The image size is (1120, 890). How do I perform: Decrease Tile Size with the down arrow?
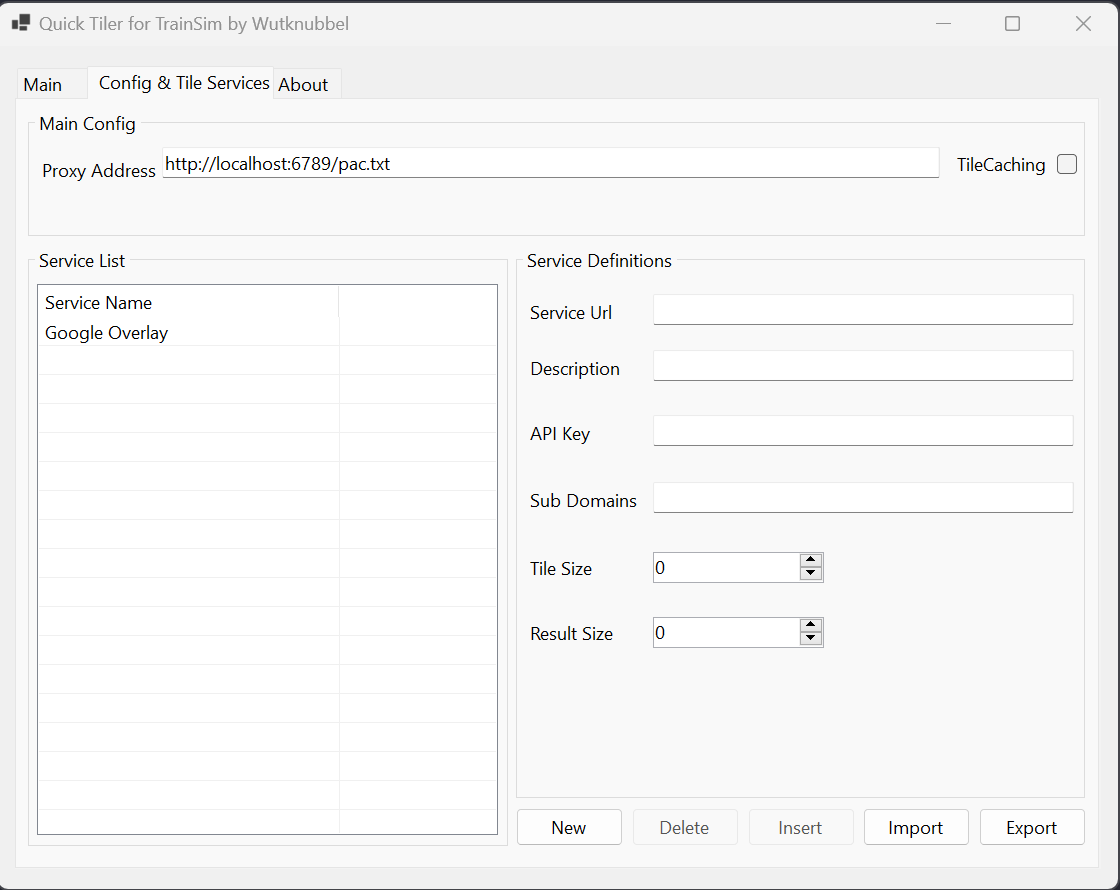click(811, 574)
